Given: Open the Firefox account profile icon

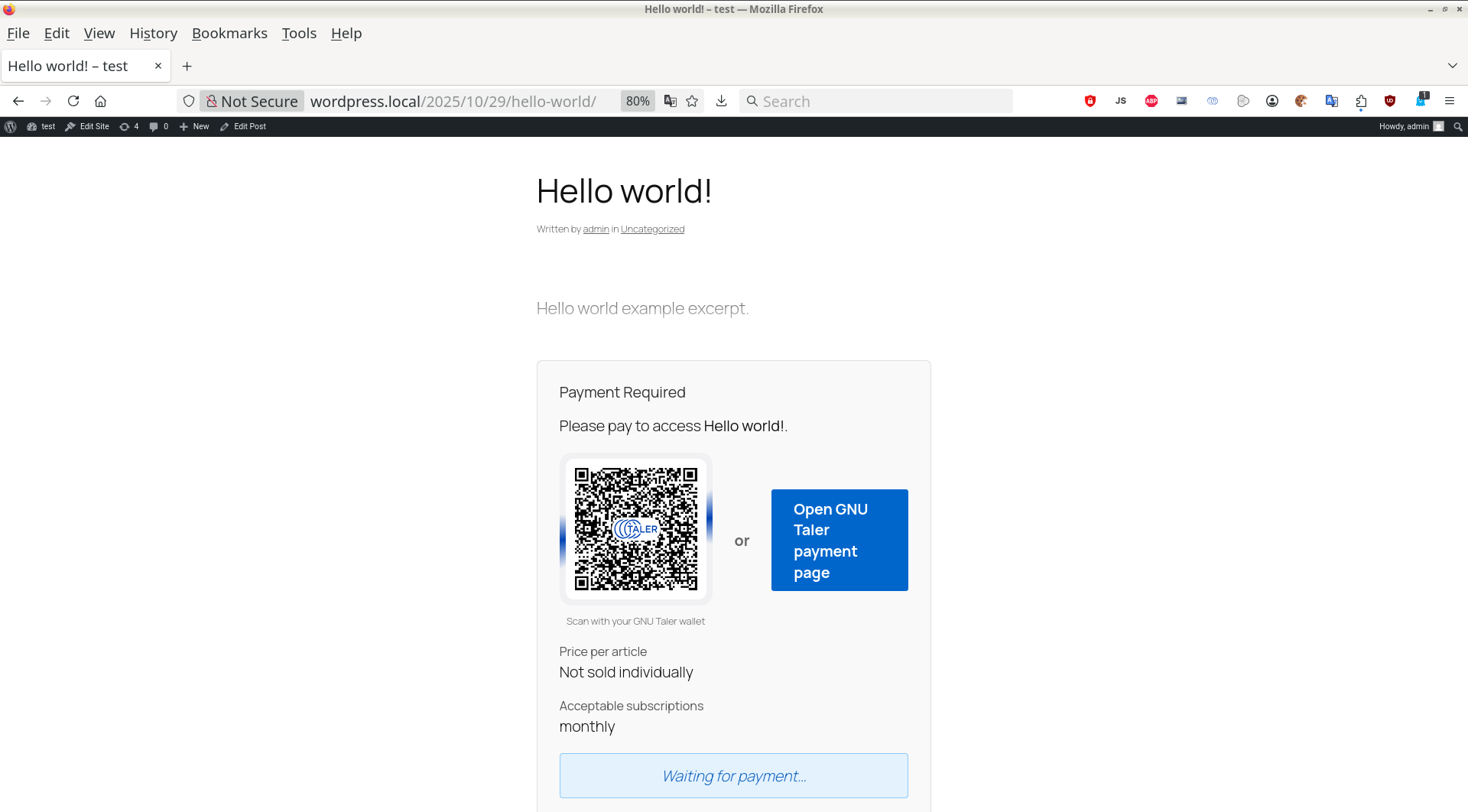Looking at the screenshot, I should 1272,101.
